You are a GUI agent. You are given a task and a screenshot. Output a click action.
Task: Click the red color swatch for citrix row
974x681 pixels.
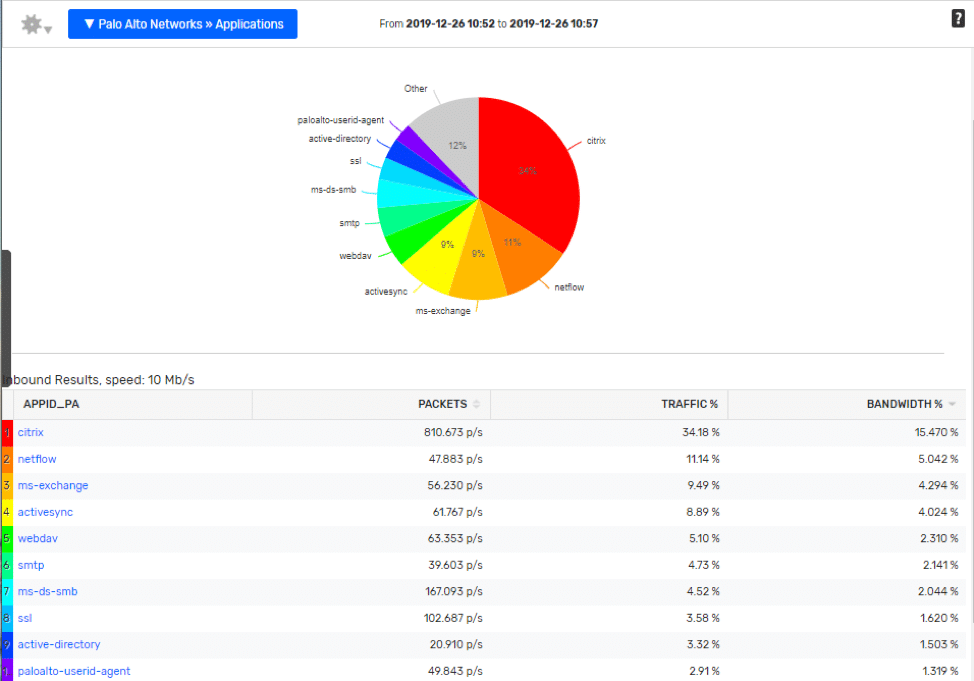point(7,432)
